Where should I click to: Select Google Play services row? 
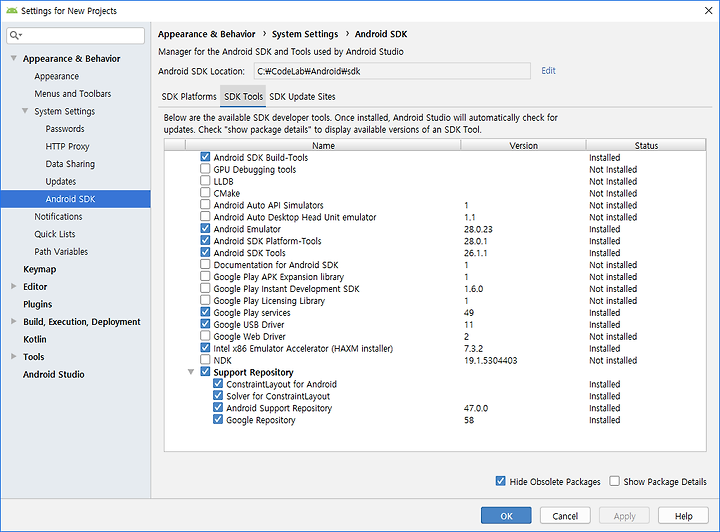[x=435, y=313]
